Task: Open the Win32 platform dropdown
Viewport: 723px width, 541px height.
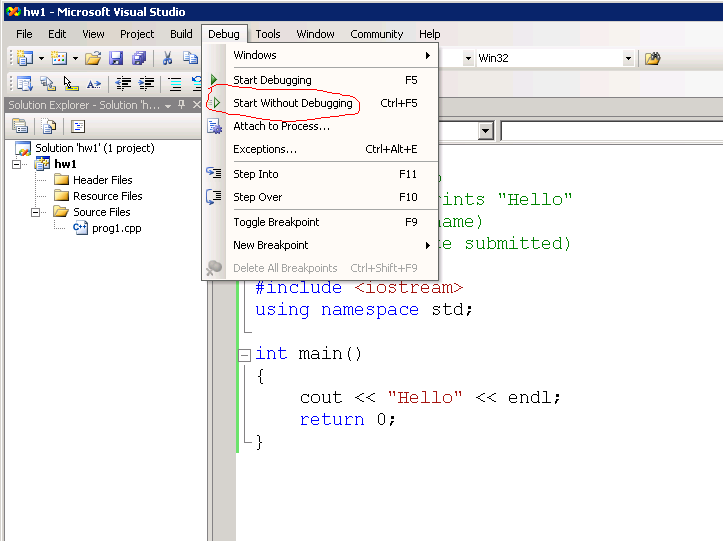Action: (x=628, y=59)
